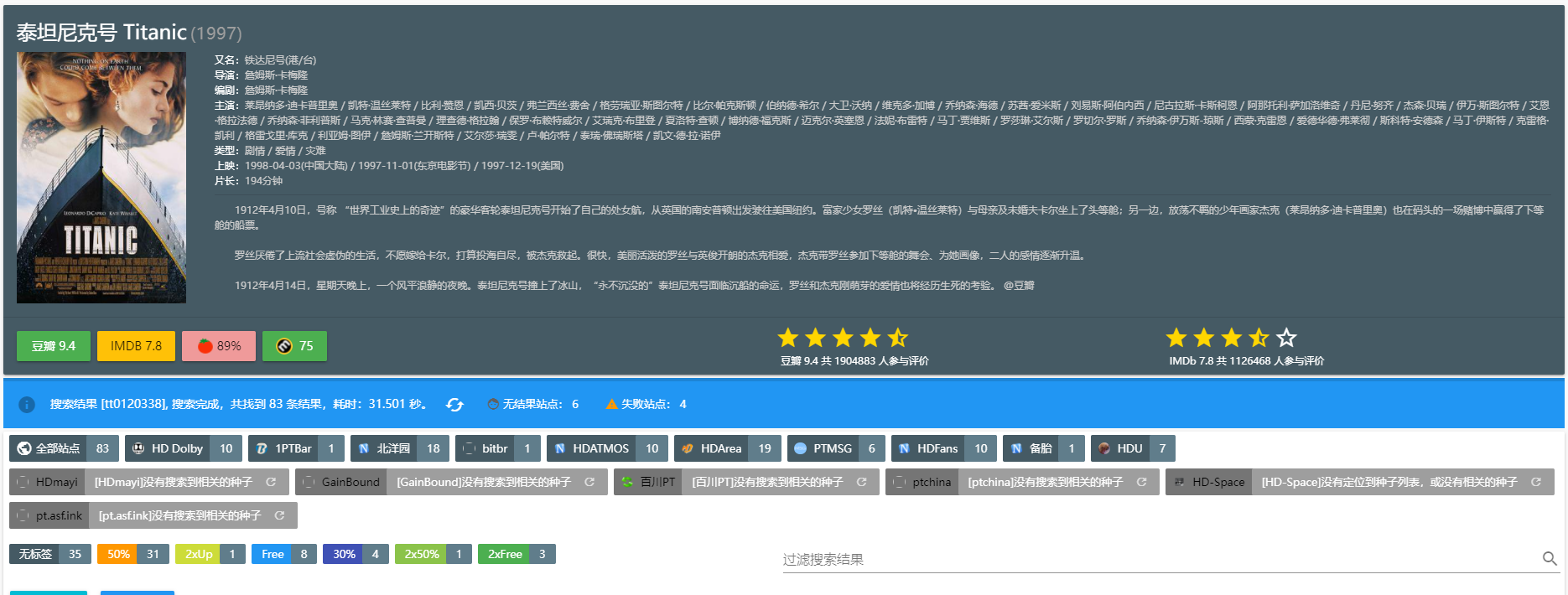Show only HDFans results

944,448
